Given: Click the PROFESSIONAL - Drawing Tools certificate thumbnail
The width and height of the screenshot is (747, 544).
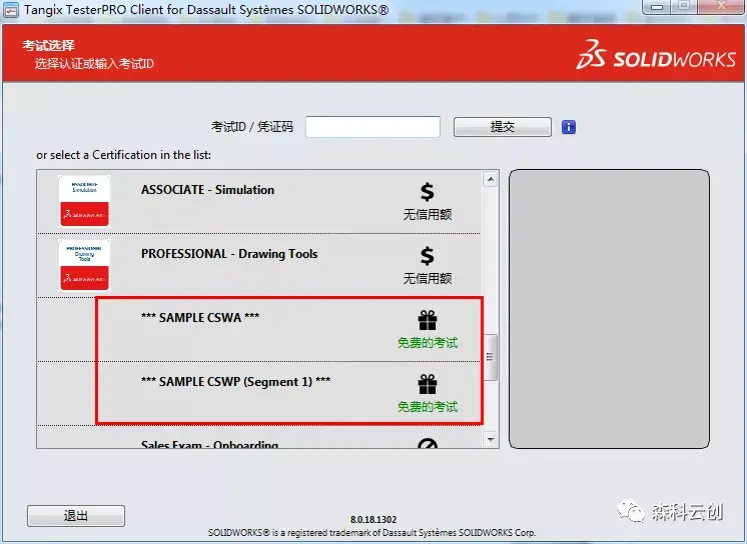Looking at the screenshot, I should [84, 265].
